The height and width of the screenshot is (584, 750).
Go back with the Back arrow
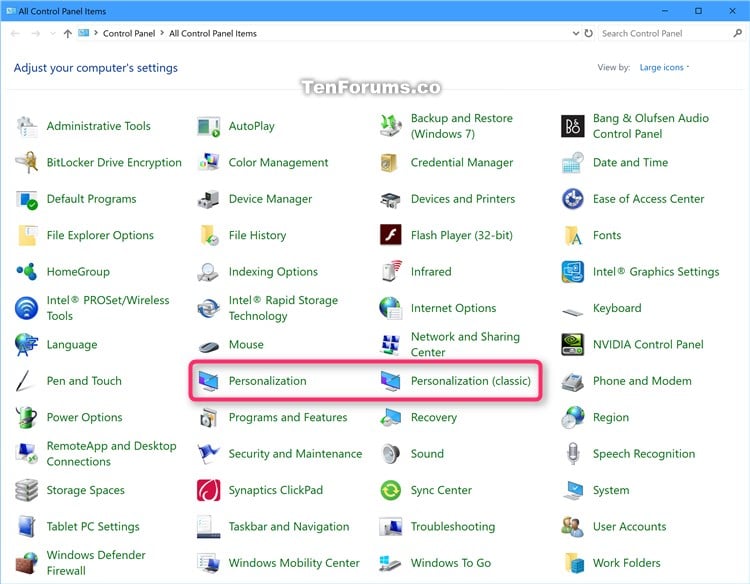pyautogui.click(x=15, y=33)
